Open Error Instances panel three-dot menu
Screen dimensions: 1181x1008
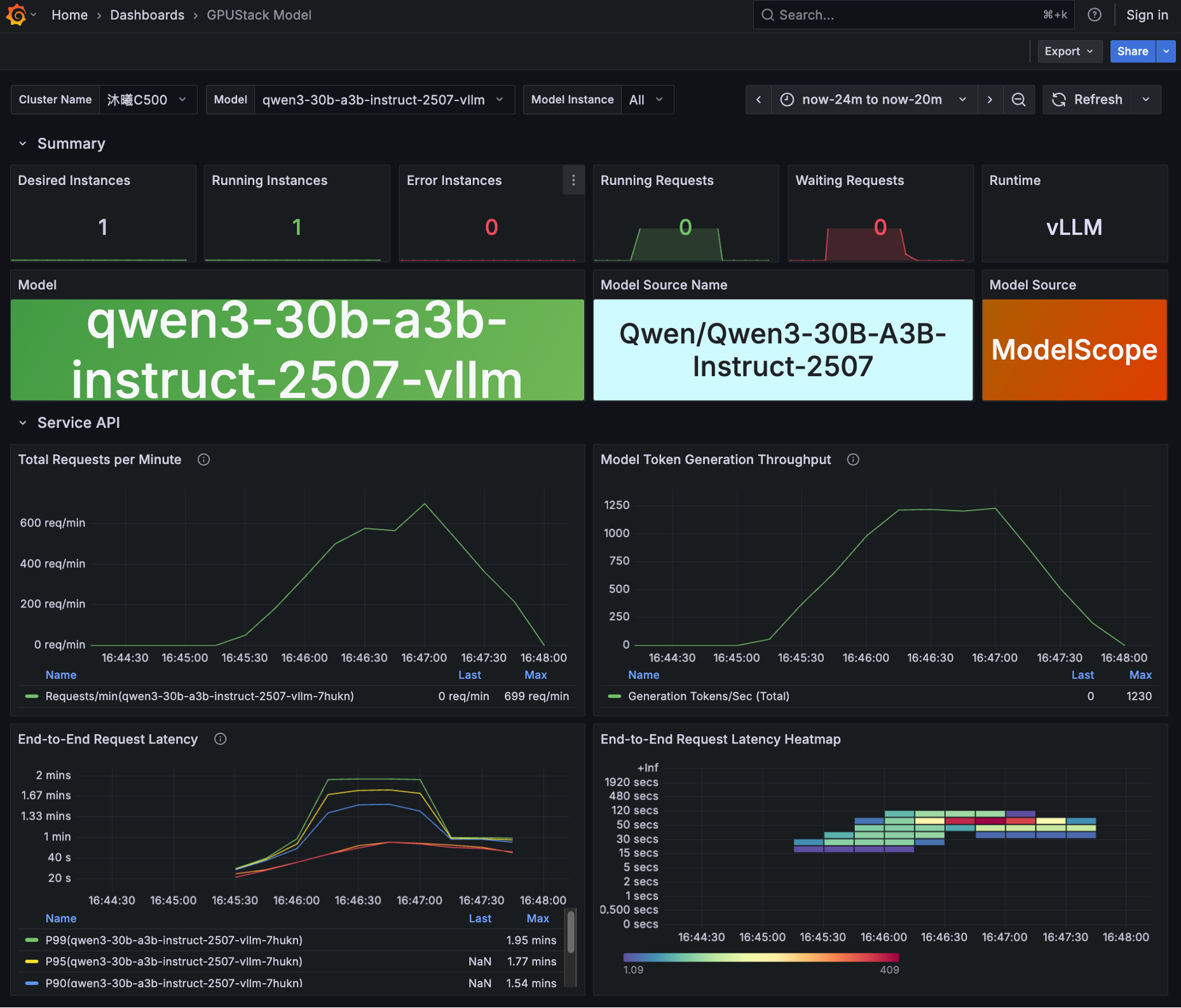point(573,180)
